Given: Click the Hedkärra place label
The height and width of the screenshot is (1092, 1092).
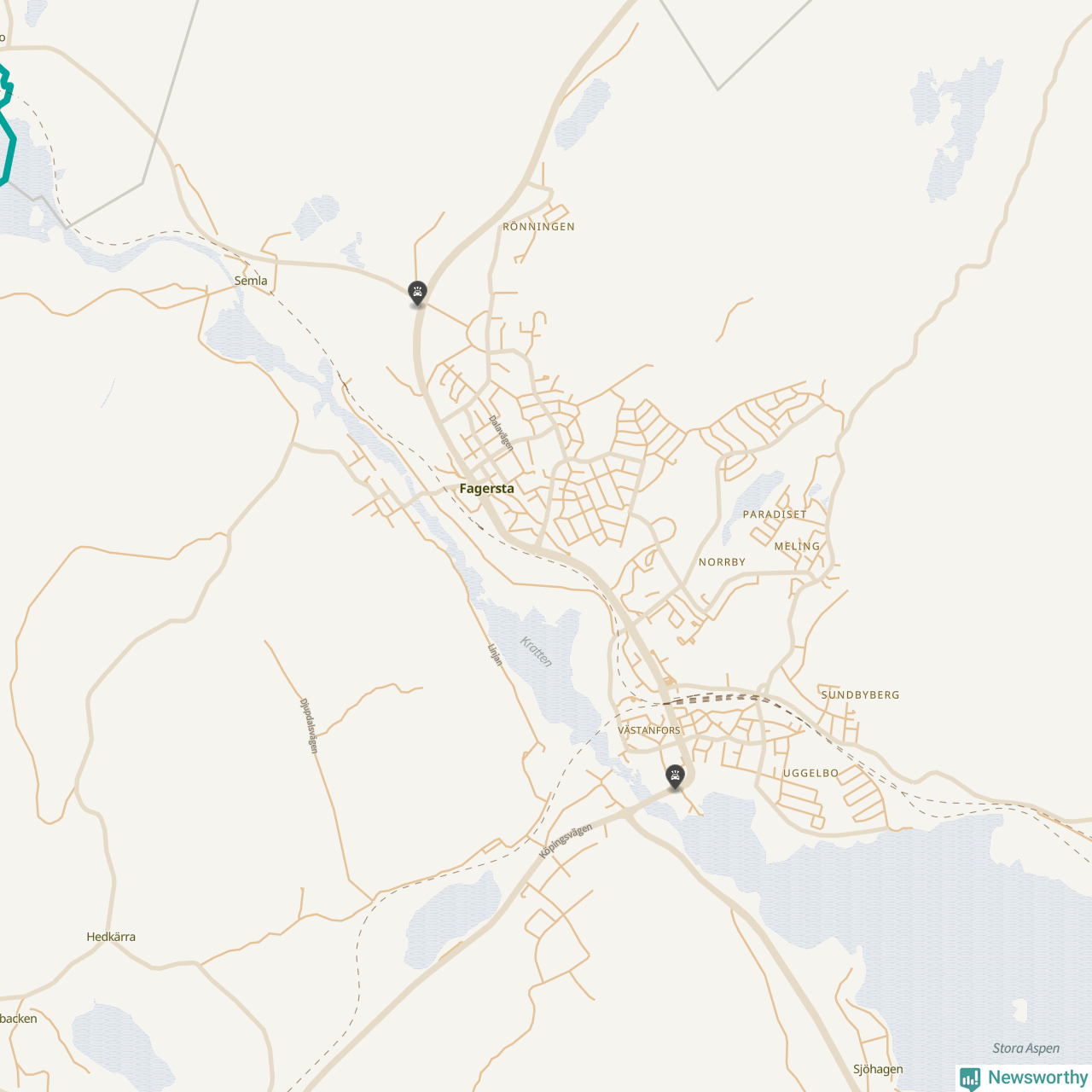Looking at the screenshot, I should click(x=111, y=937).
